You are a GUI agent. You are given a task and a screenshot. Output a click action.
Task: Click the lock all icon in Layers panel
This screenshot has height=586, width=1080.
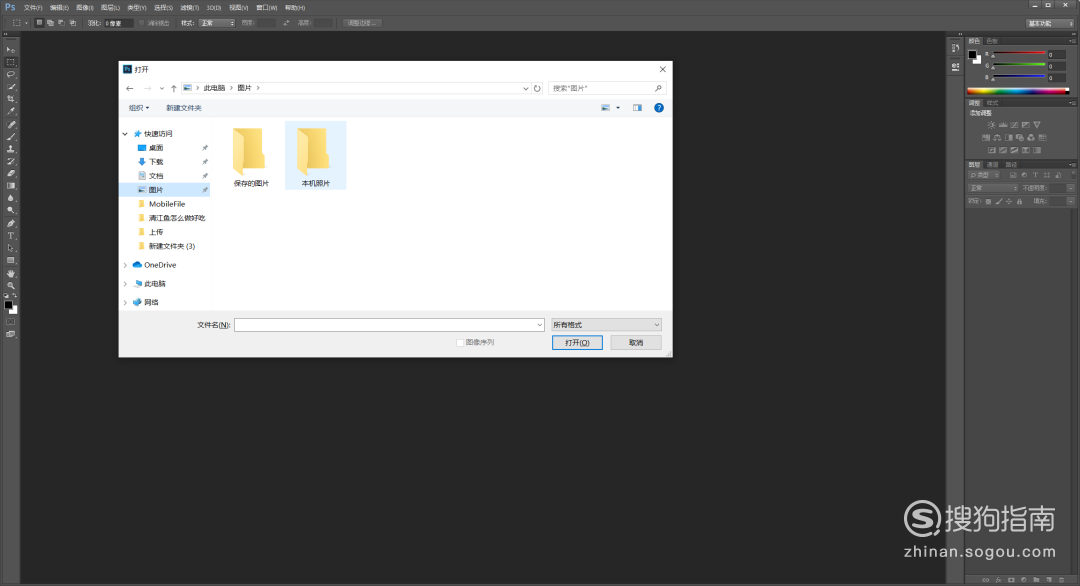[x=1019, y=202]
